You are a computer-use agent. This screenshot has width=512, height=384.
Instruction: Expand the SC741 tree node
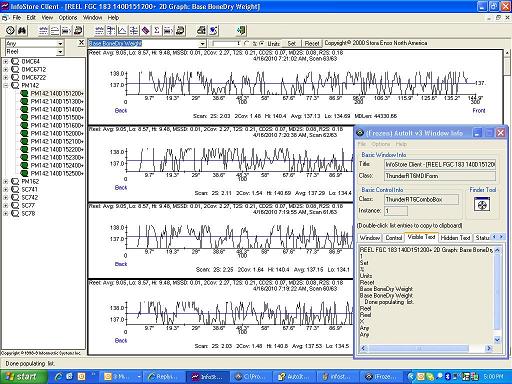click(6, 189)
